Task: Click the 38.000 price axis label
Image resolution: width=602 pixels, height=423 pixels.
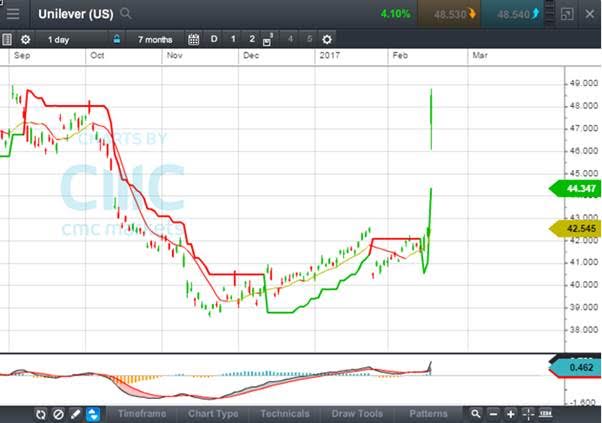Action: pyautogui.click(x=584, y=330)
